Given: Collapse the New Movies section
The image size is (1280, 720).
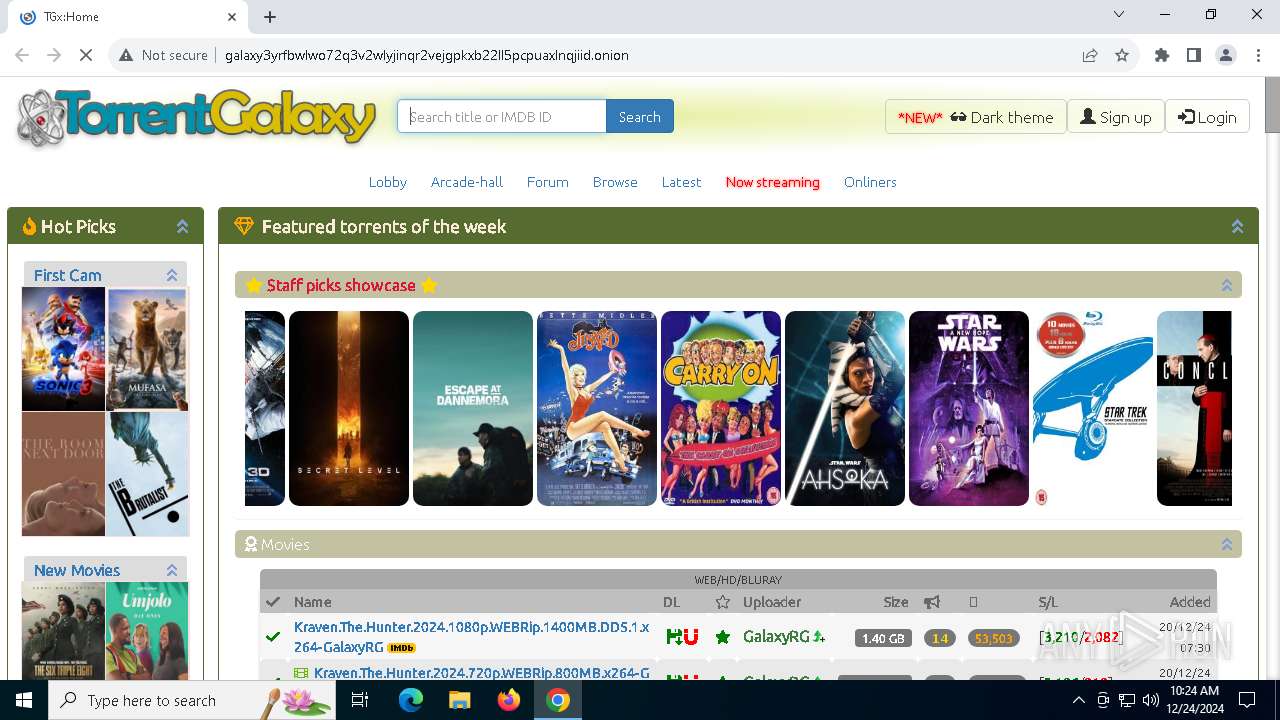Looking at the screenshot, I should pyautogui.click(x=172, y=570).
